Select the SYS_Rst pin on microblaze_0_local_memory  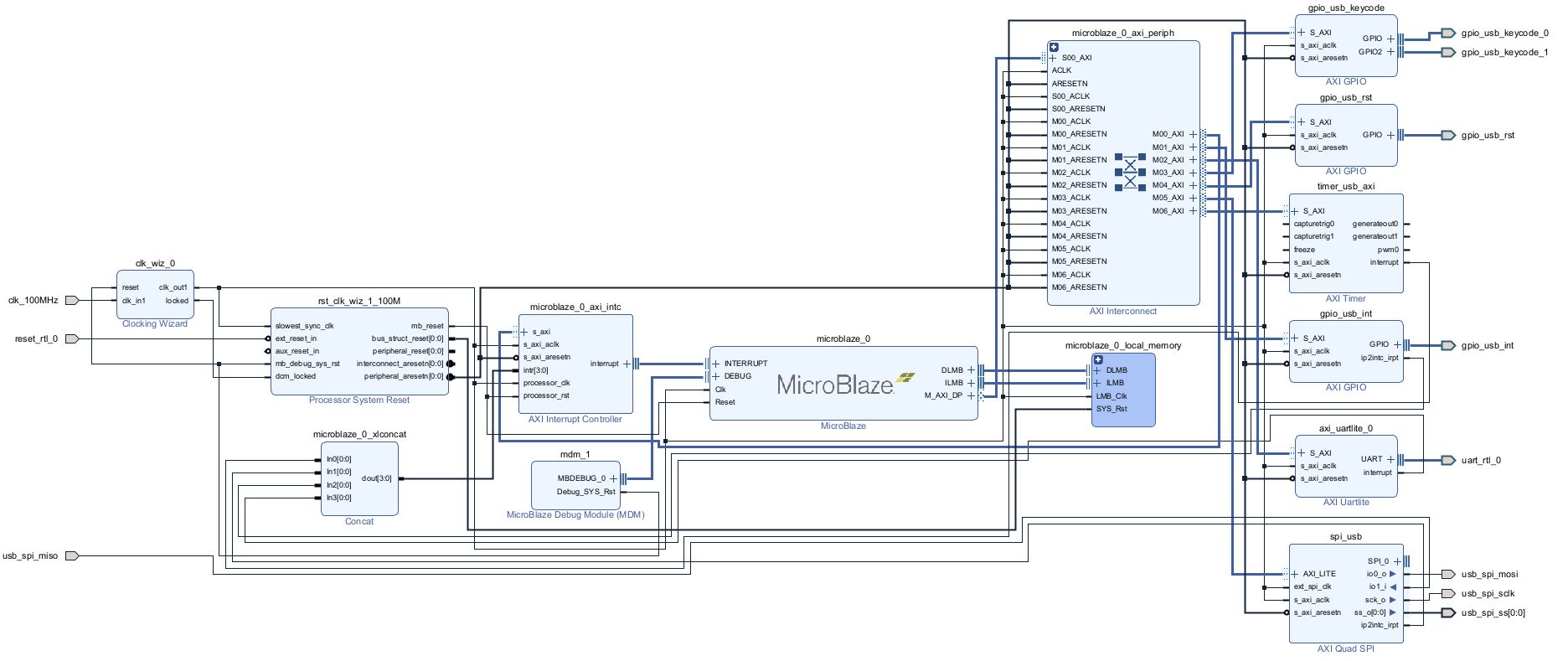(1112, 409)
